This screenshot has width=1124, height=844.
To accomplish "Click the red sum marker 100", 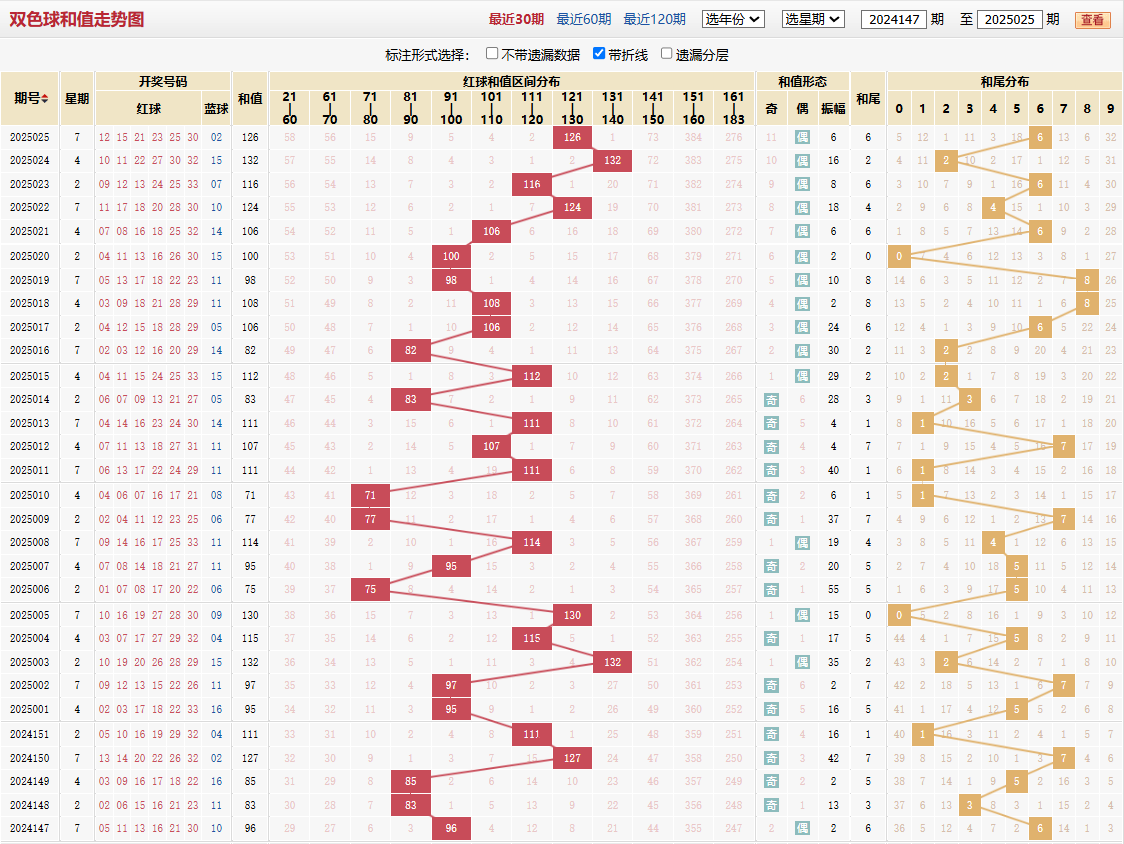I will tap(451, 256).
